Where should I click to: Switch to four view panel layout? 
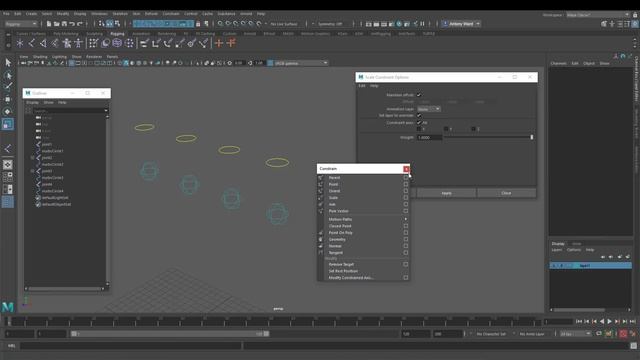[8, 177]
